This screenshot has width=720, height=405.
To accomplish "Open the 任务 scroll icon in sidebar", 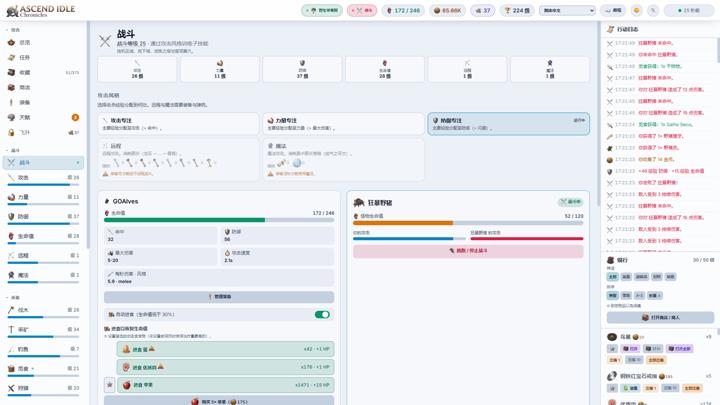I will [x=11, y=57].
